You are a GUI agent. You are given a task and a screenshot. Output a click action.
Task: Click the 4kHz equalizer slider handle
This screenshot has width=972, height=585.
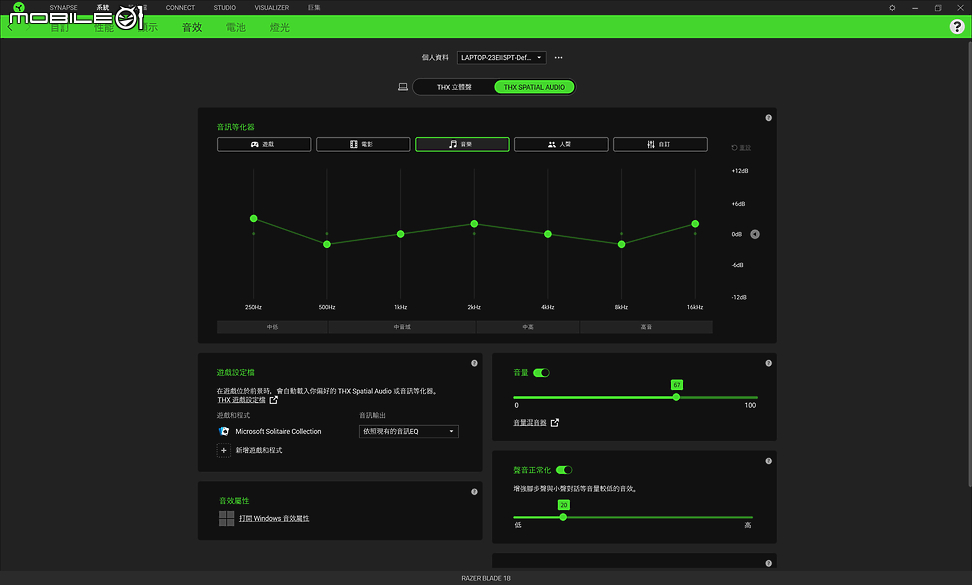click(x=547, y=234)
